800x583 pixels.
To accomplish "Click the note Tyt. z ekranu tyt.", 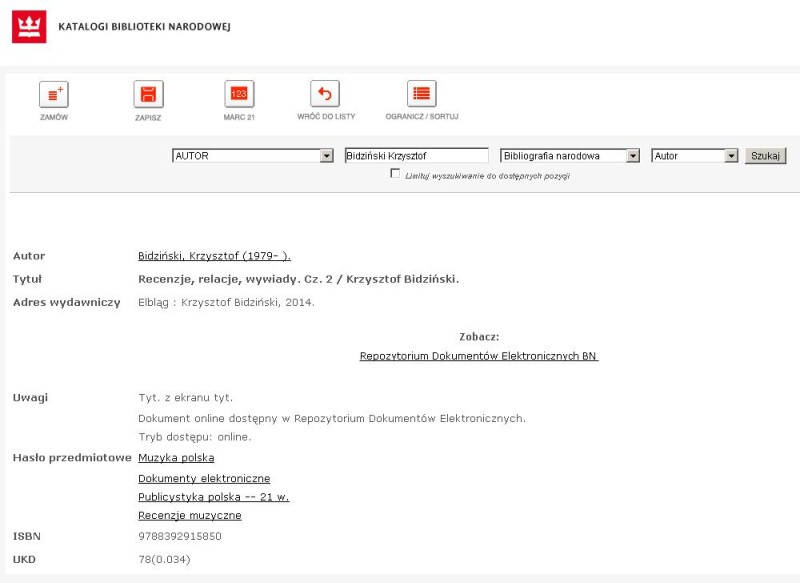I will click(x=185, y=398).
